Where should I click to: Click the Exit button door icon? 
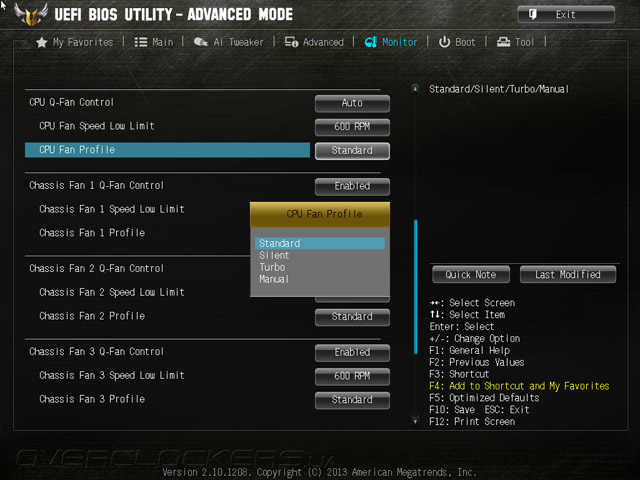click(533, 15)
